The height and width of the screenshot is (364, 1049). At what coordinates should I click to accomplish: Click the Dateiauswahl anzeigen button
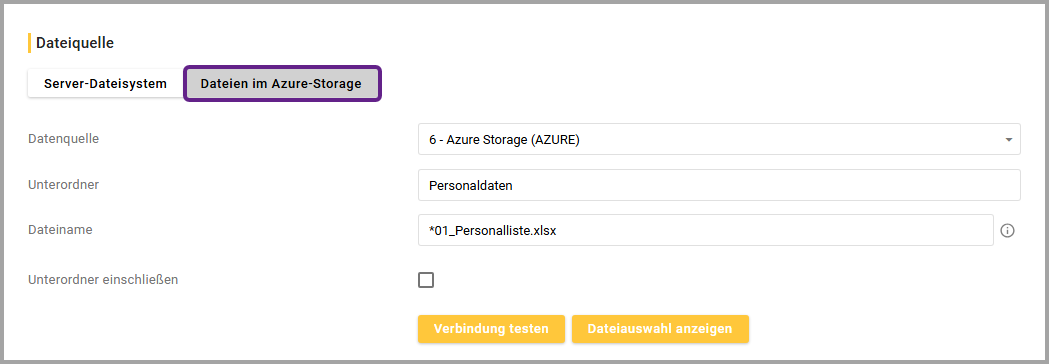[660, 329]
